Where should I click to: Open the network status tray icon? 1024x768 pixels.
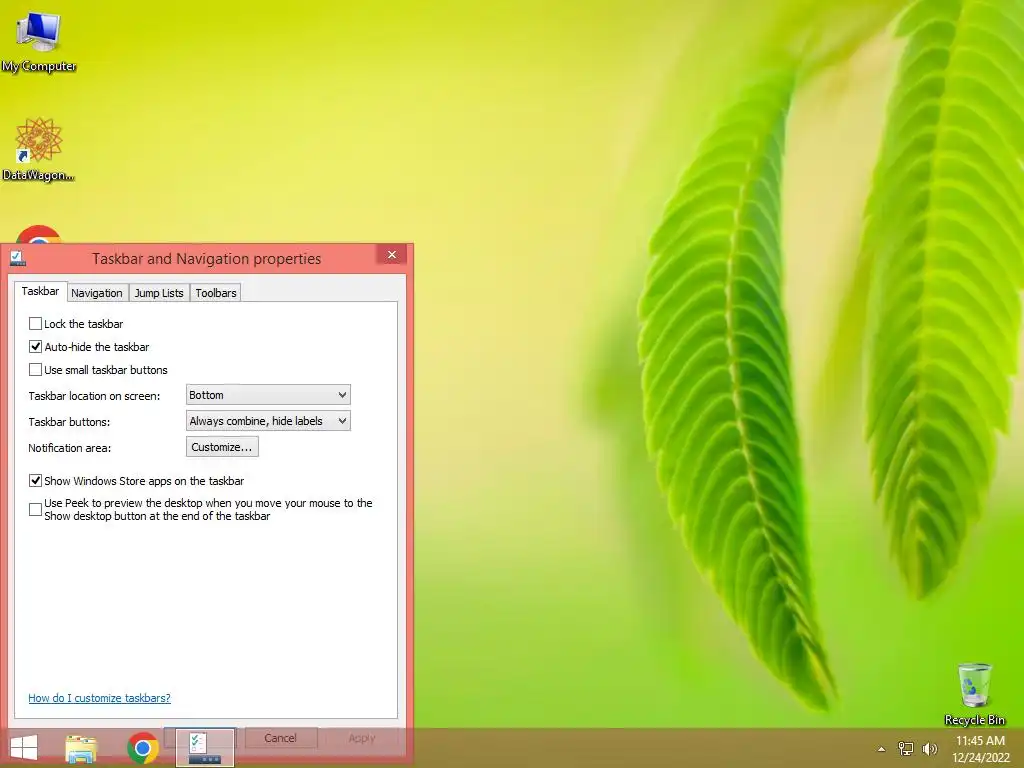pos(905,748)
